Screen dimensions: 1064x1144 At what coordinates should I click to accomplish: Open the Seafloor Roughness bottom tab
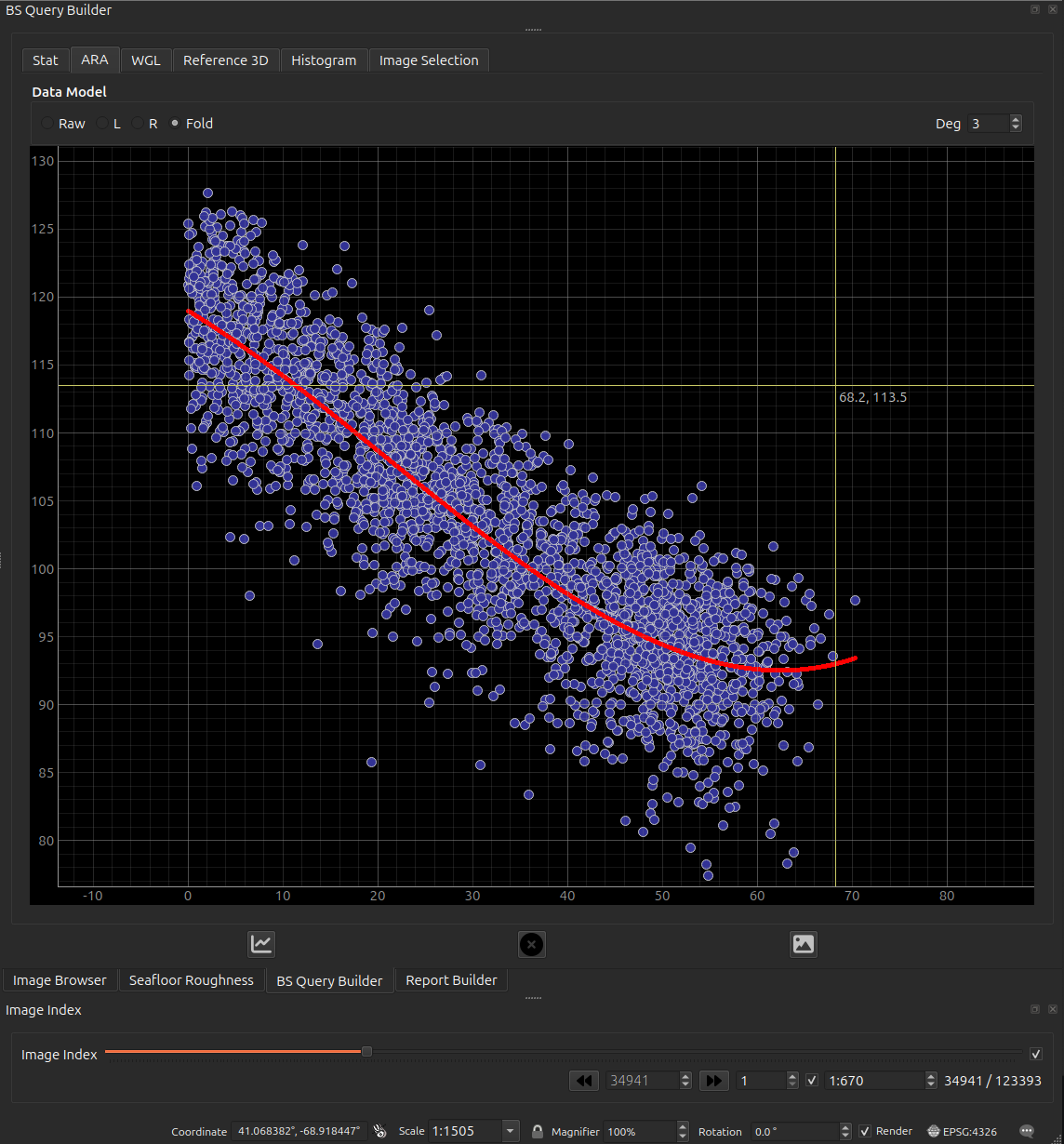192,980
